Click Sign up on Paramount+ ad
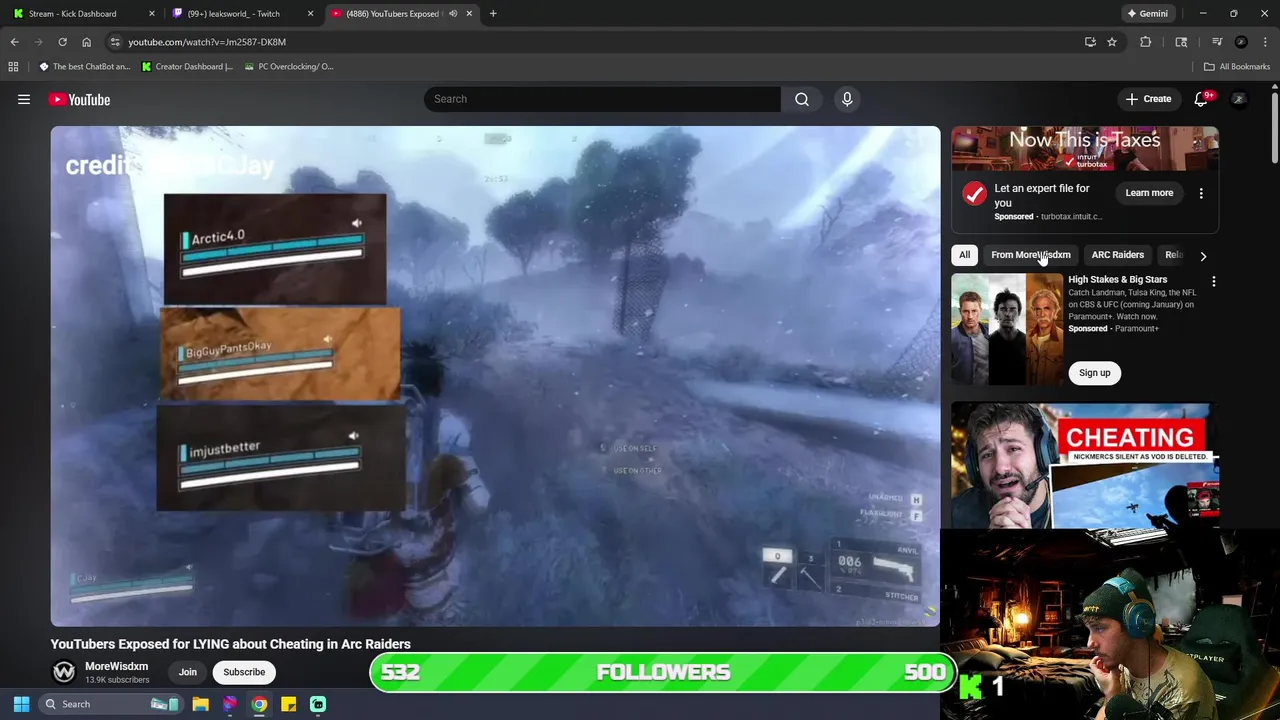 click(x=1094, y=373)
